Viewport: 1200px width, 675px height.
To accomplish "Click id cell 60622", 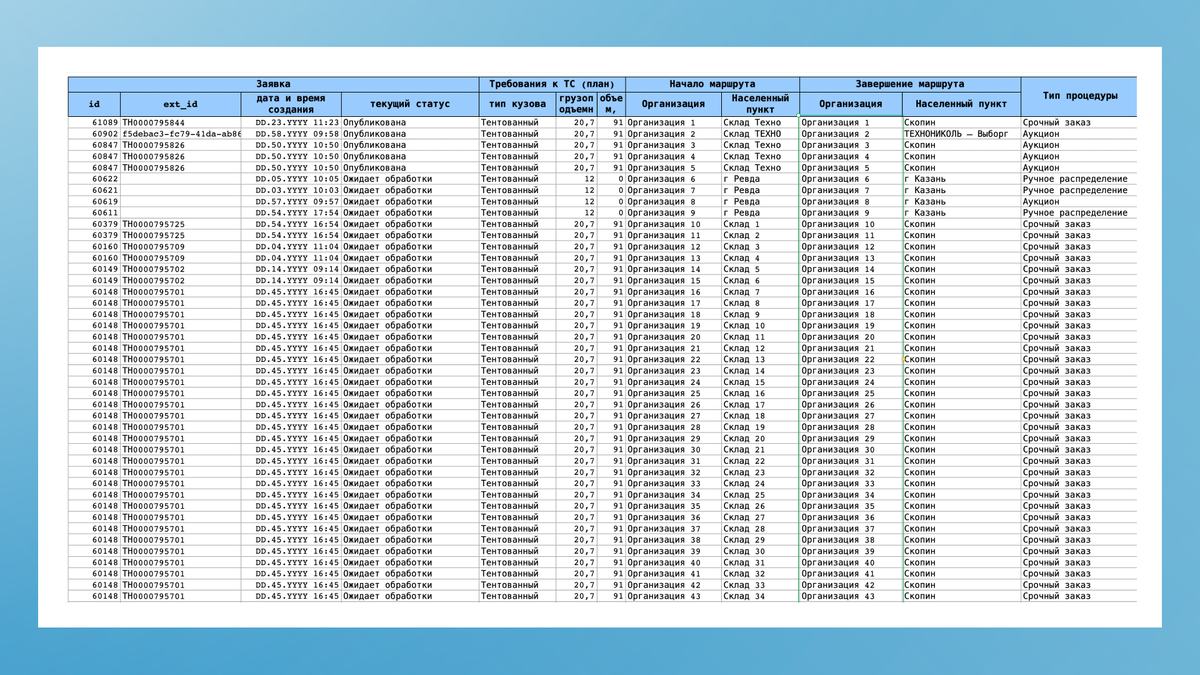I will tap(94, 179).
